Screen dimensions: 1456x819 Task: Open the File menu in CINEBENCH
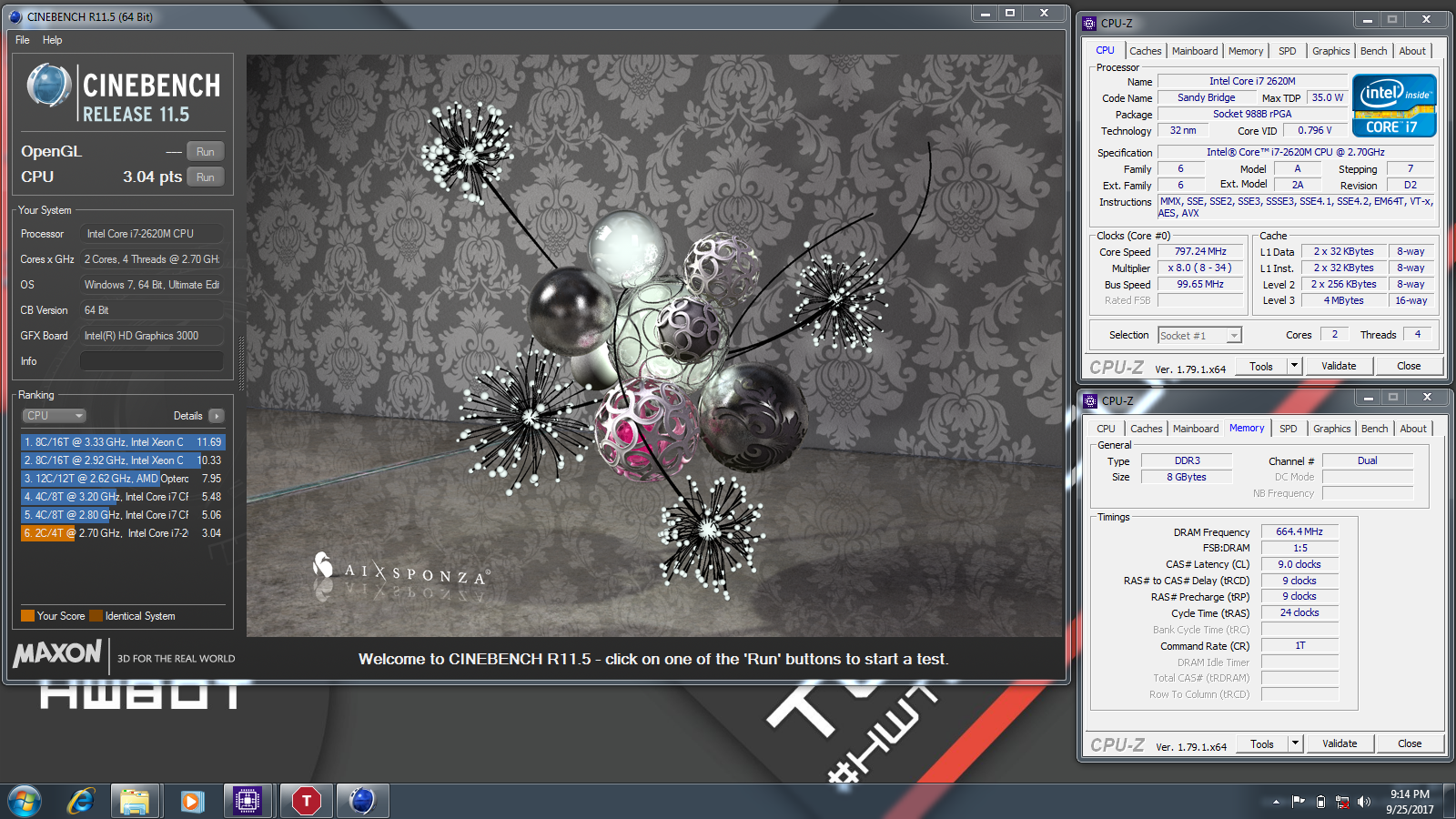click(23, 40)
